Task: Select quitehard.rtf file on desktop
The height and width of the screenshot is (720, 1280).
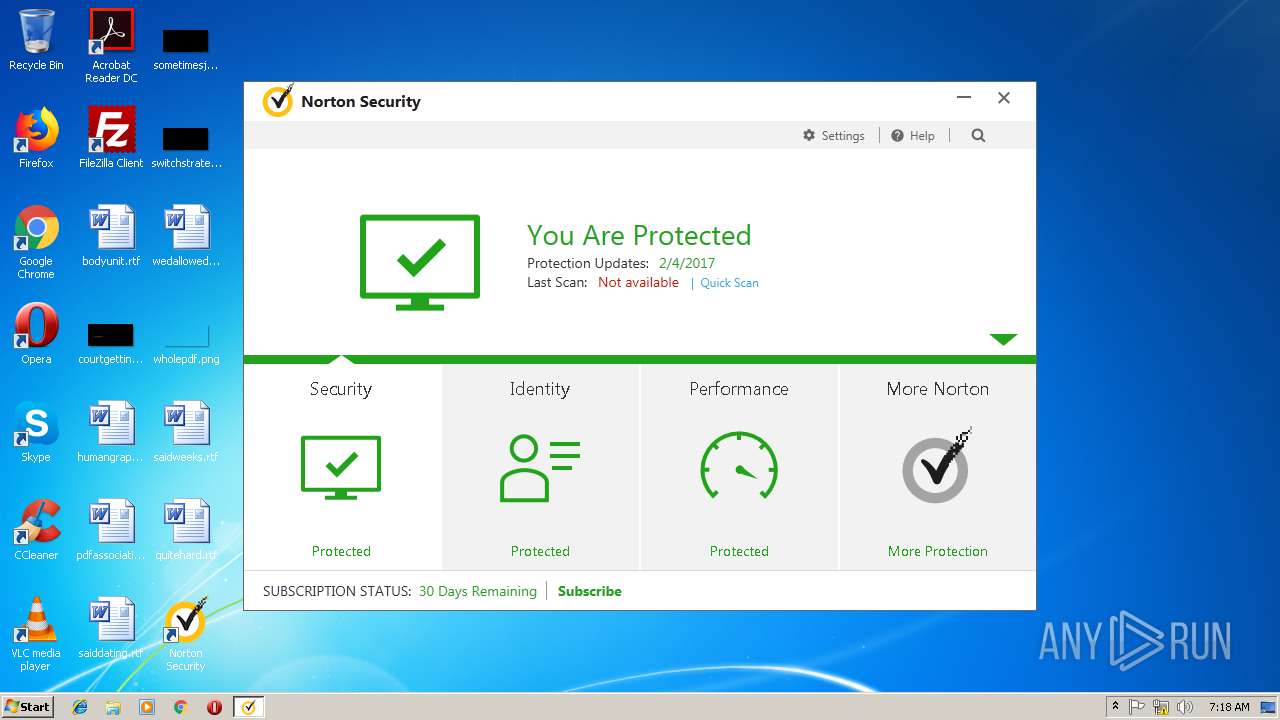Action: pos(186,530)
